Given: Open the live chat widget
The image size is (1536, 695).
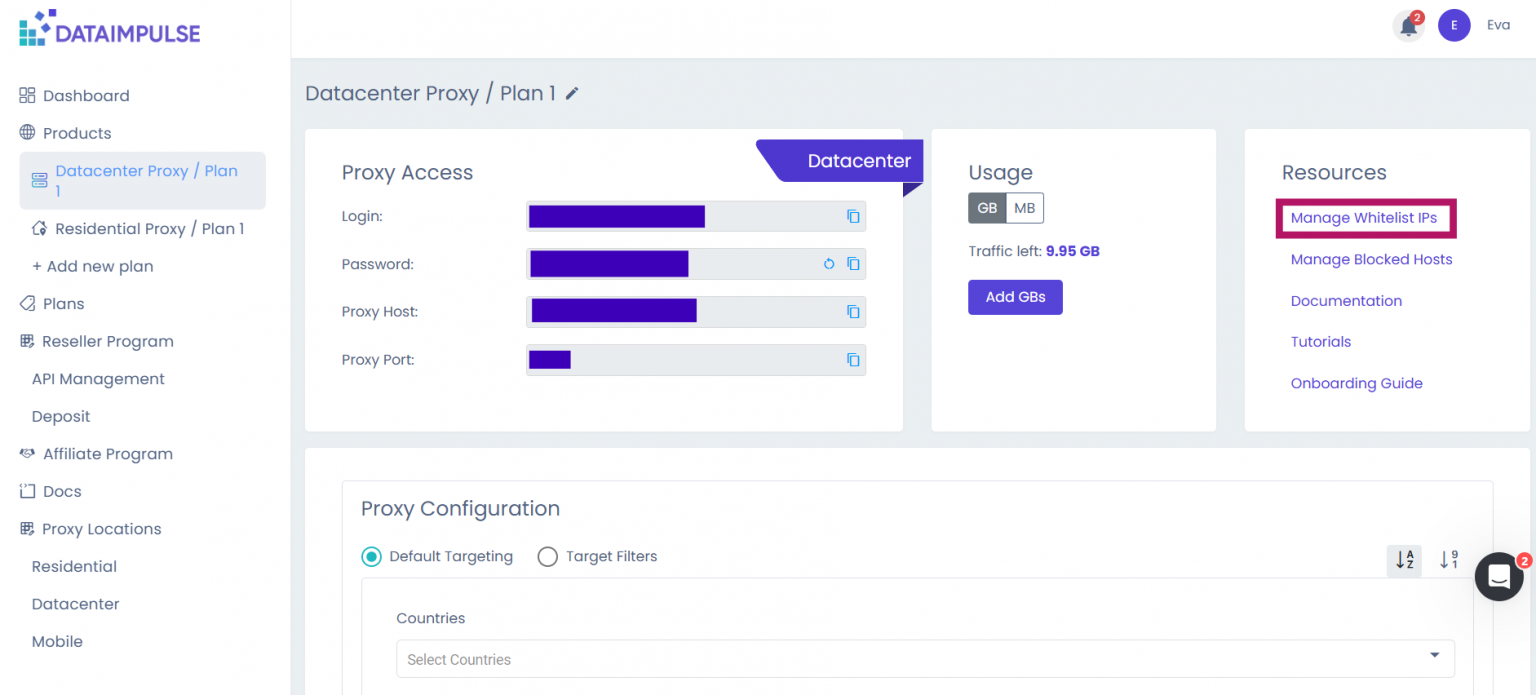Looking at the screenshot, I should 1499,577.
